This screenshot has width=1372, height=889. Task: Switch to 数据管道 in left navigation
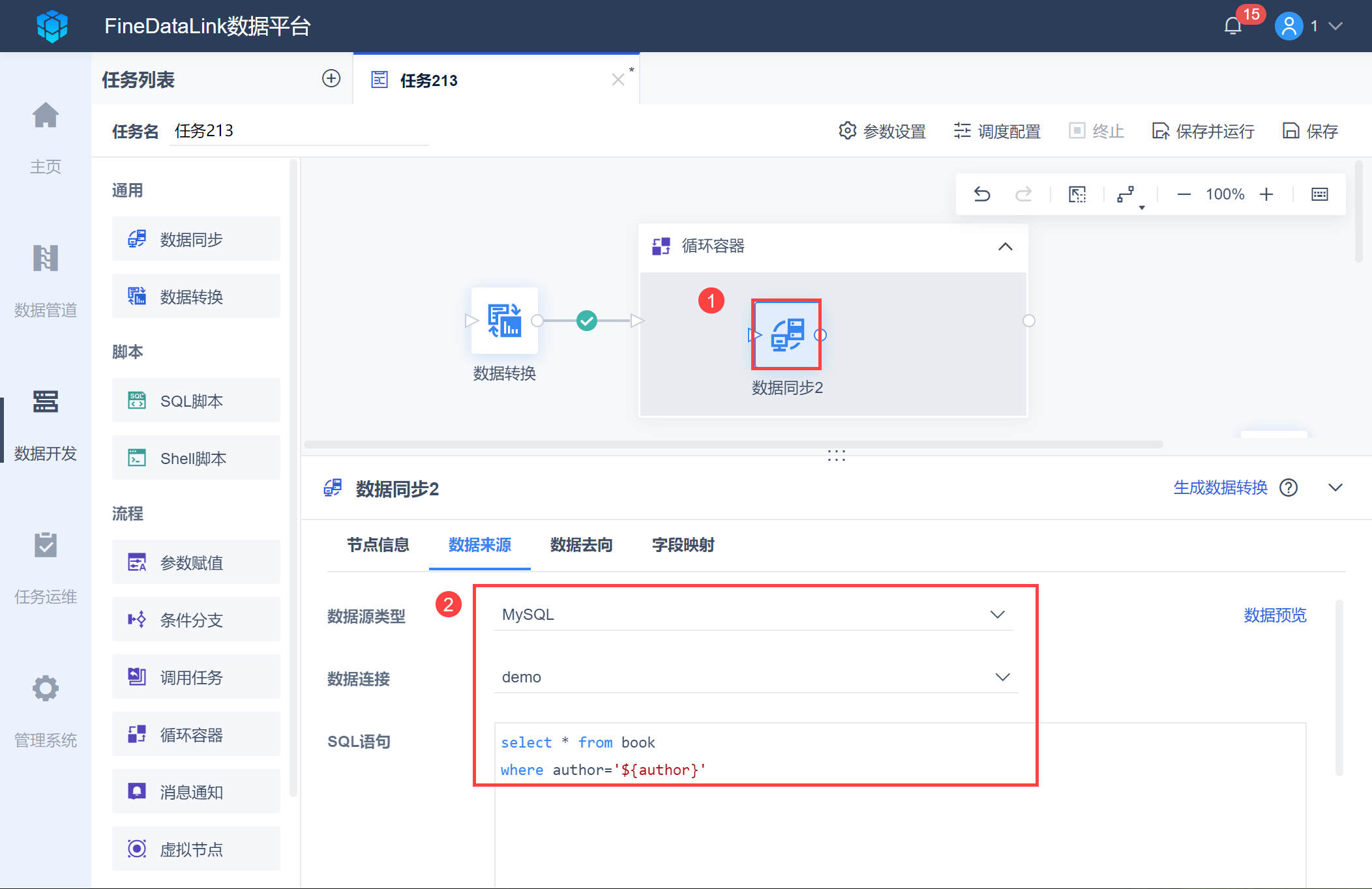(x=45, y=274)
